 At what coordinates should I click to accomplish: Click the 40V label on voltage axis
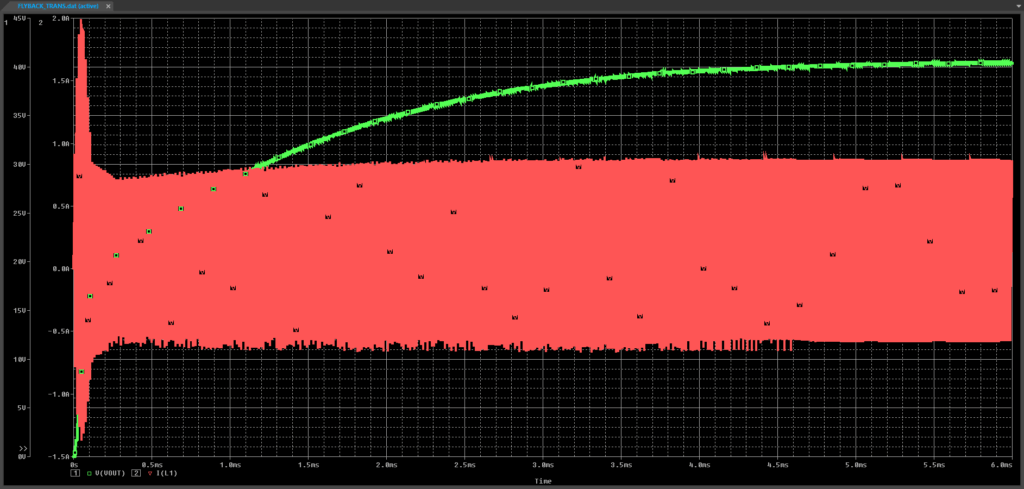[x=19, y=67]
